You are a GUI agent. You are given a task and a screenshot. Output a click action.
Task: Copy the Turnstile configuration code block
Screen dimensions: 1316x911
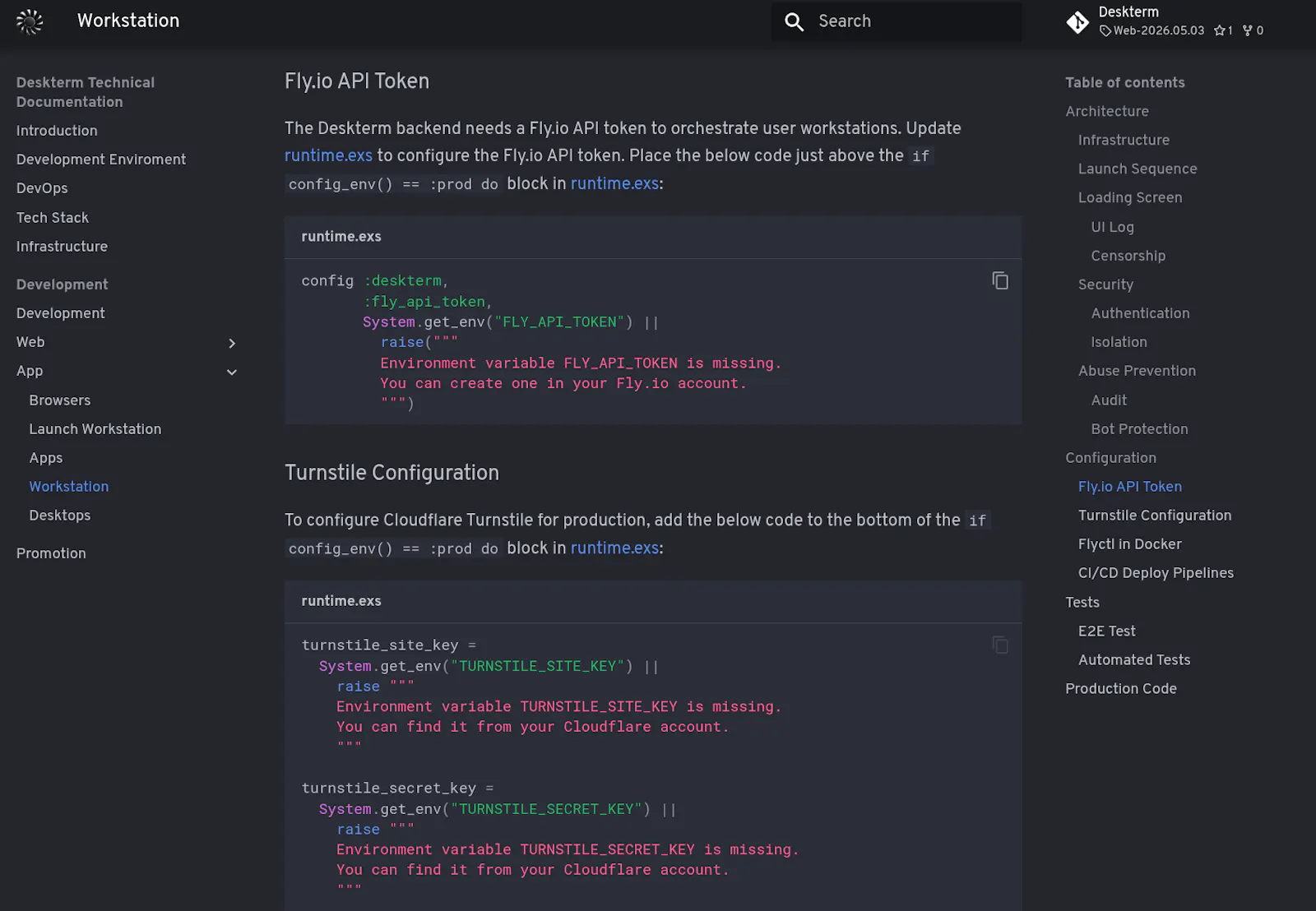[x=1000, y=645]
